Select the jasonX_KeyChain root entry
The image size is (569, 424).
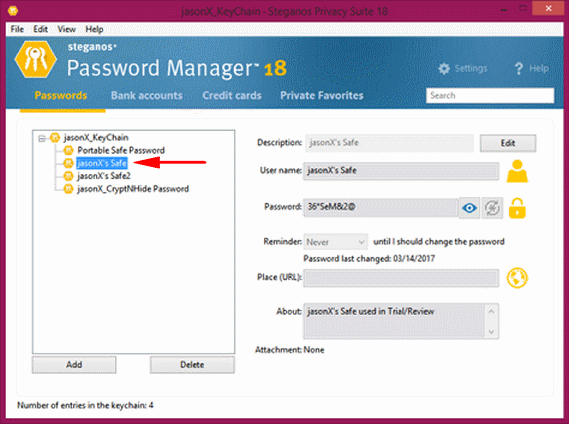tap(96, 138)
